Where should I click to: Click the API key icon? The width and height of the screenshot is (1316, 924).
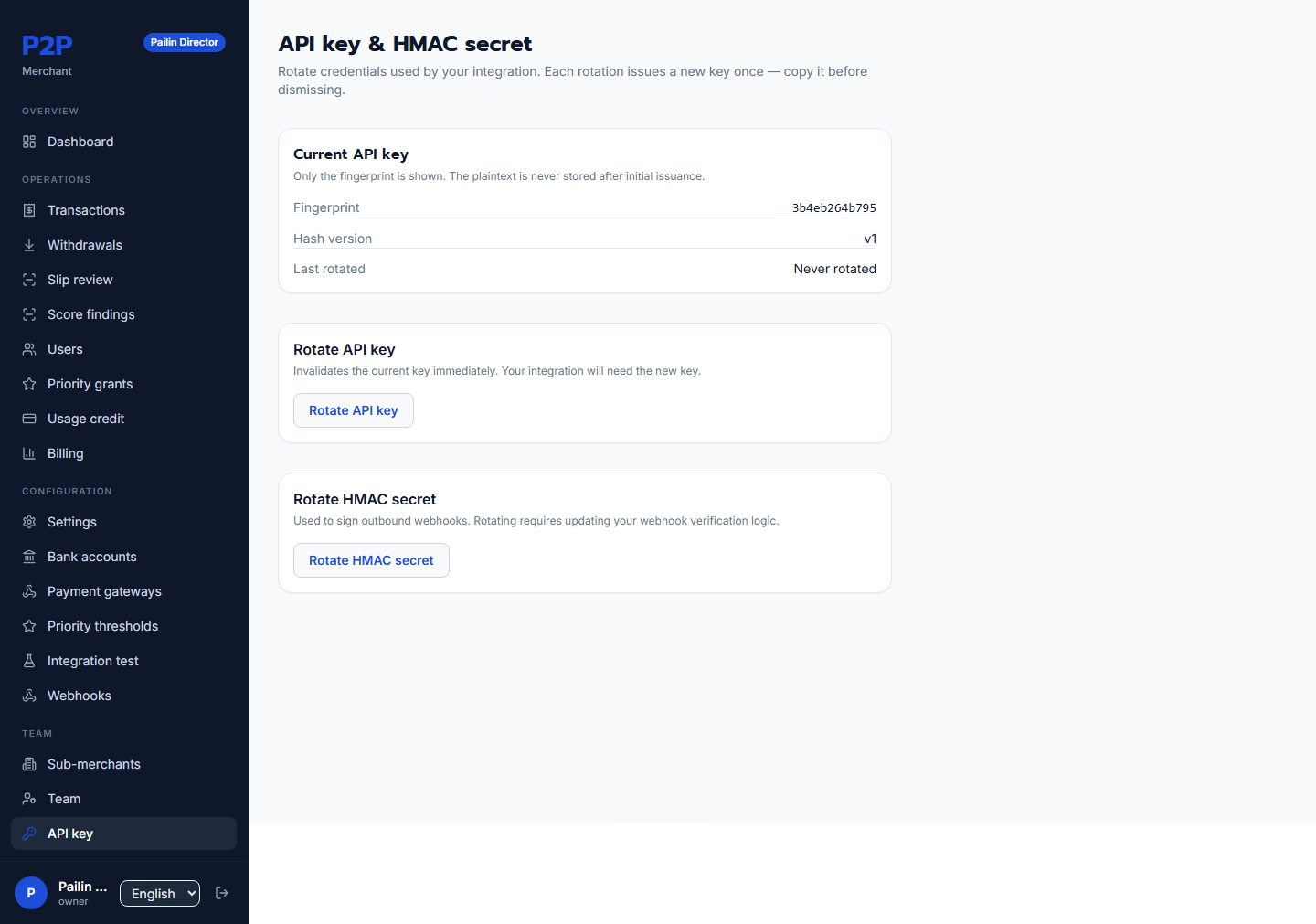pyautogui.click(x=29, y=834)
